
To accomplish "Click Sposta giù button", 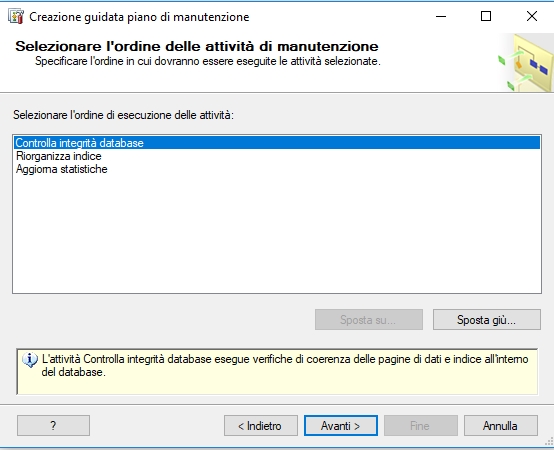I will [x=487, y=320].
